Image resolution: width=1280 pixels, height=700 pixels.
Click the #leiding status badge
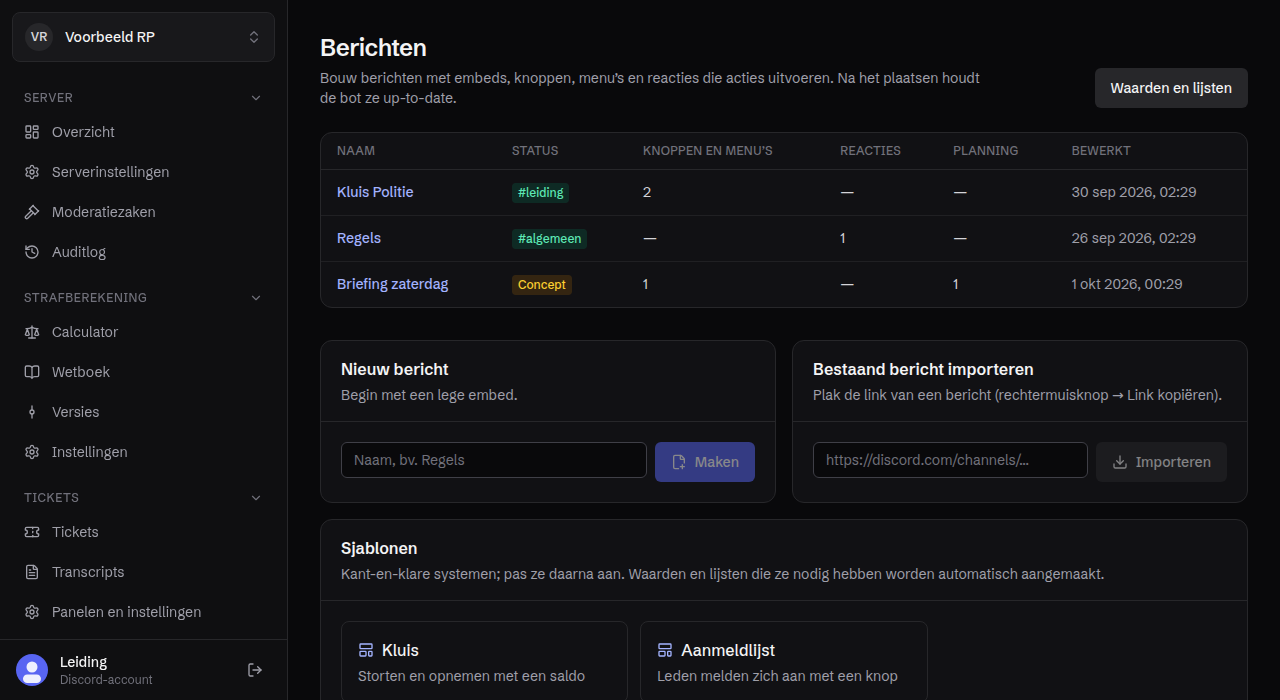pos(540,193)
